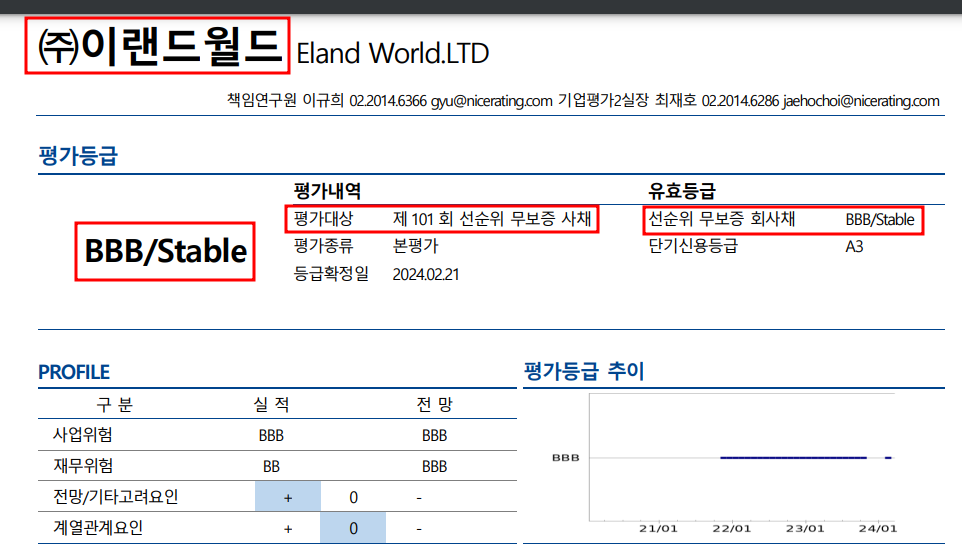Select 사업위험 실적 BBB cell
The height and width of the screenshot is (554, 962).
[271, 436]
